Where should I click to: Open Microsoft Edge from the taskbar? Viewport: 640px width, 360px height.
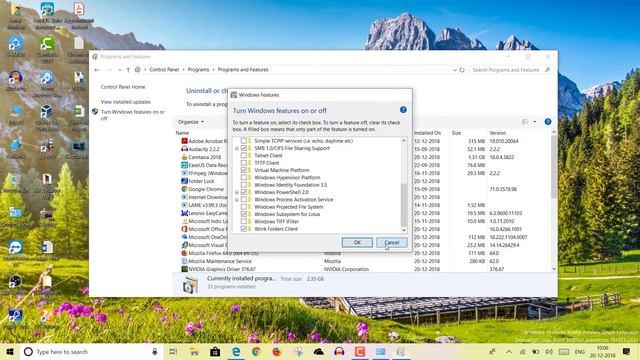[x=236, y=351]
